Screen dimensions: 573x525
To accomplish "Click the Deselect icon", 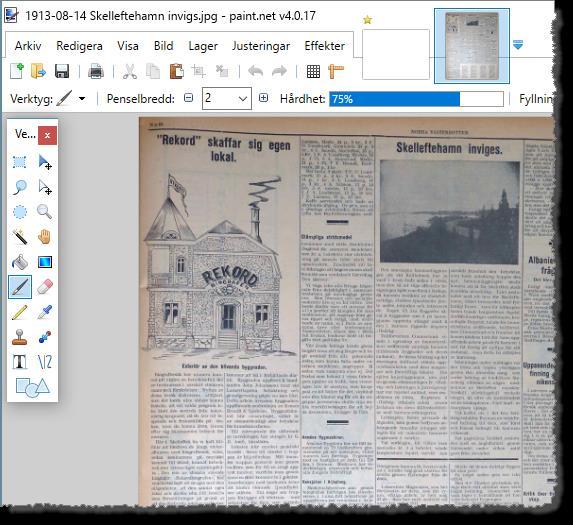I will 222,71.
